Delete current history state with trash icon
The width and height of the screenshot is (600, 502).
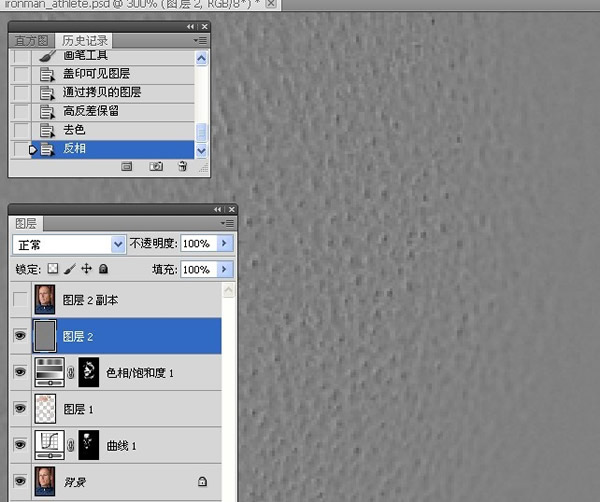pyautogui.click(x=183, y=166)
